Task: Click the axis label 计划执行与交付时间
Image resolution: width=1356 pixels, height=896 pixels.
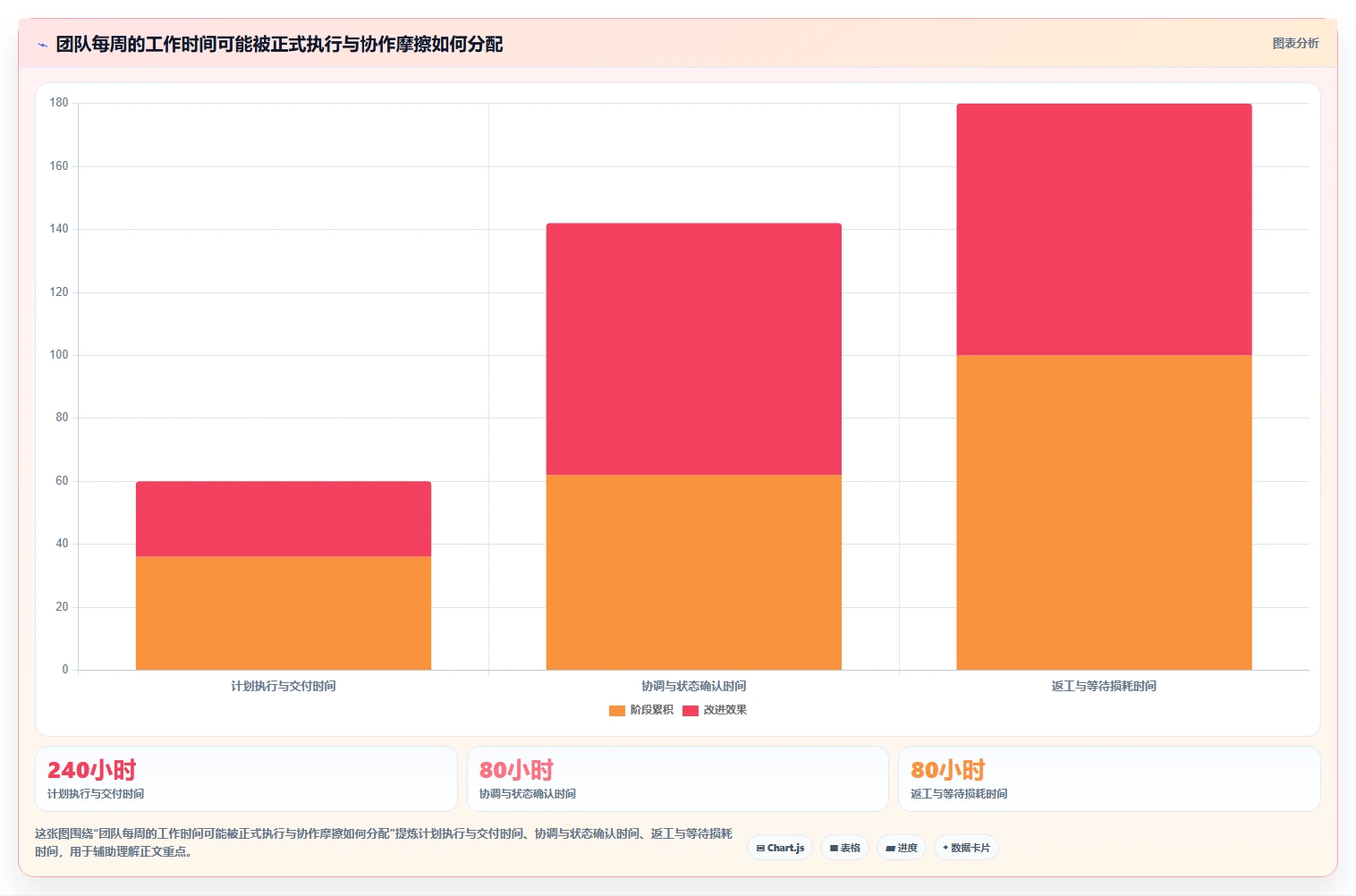Action: pos(284,686)
